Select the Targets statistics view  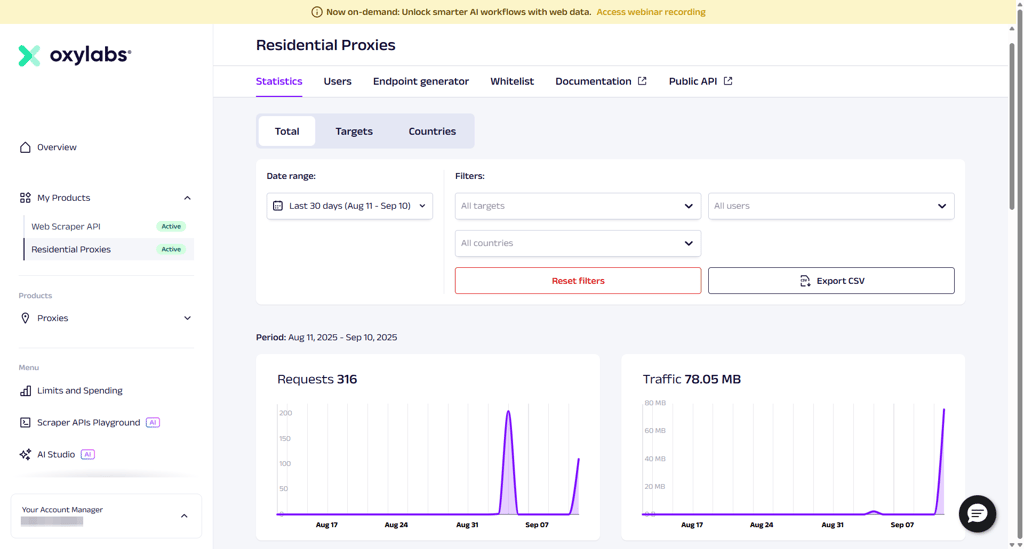coord(354,131)
